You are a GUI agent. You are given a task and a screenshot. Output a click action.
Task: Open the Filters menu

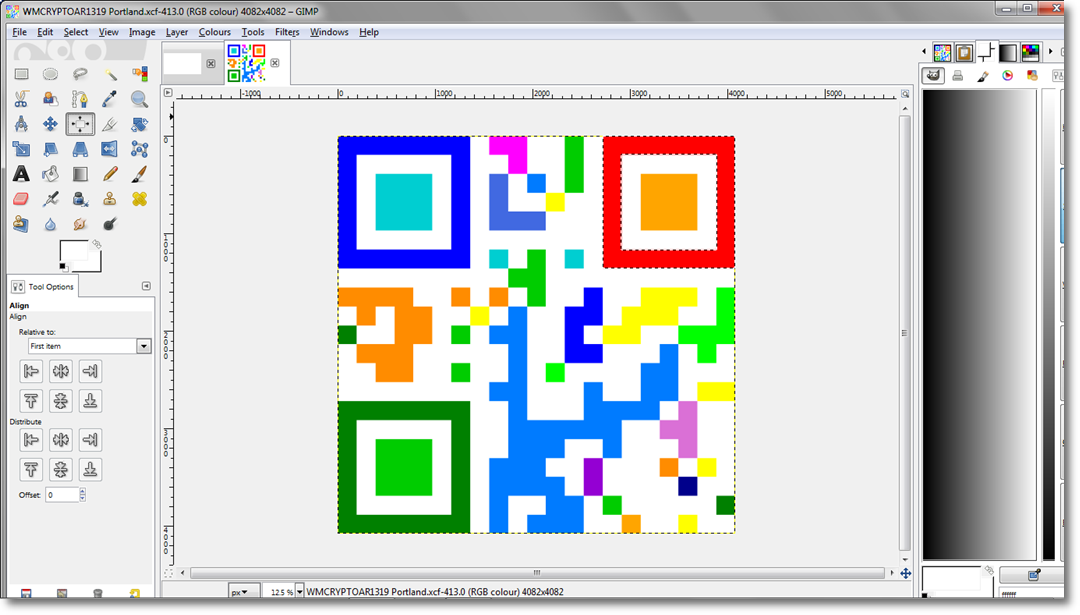tap(287, 32)
